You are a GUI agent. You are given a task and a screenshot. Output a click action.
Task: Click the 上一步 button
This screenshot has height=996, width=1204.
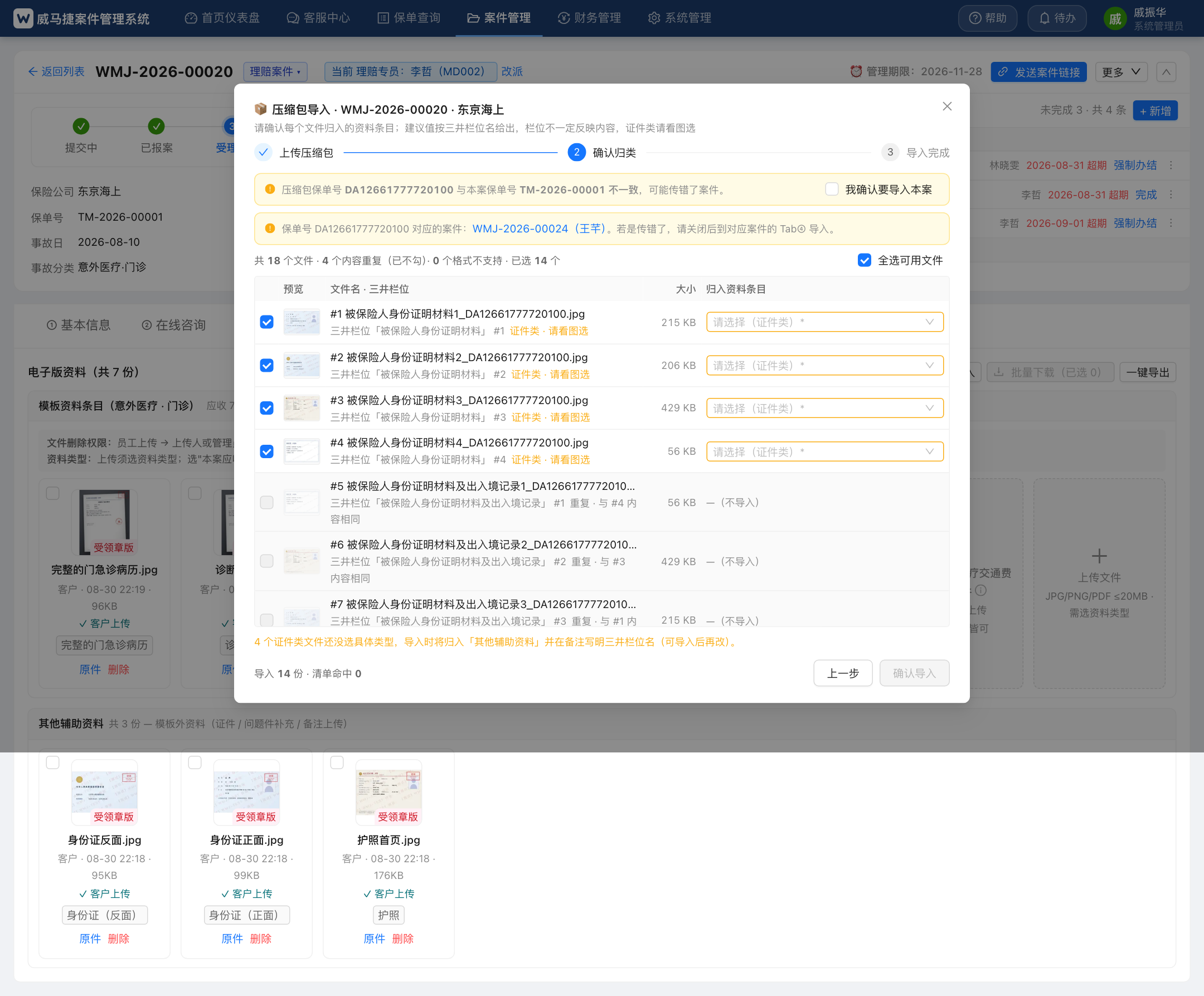coord(843,673)
